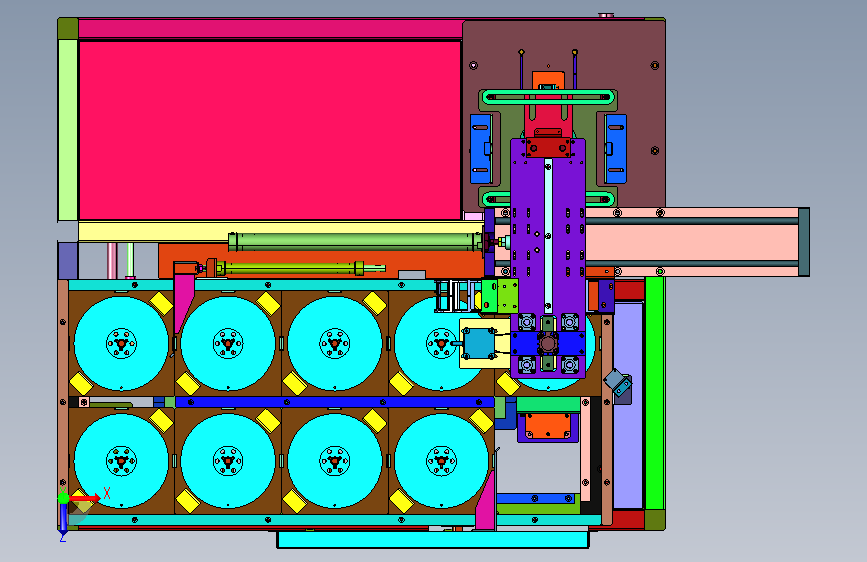The image size is (867, 562).
Task: Select the bottom-left cyan disc in the lower row
Action: 121,461
